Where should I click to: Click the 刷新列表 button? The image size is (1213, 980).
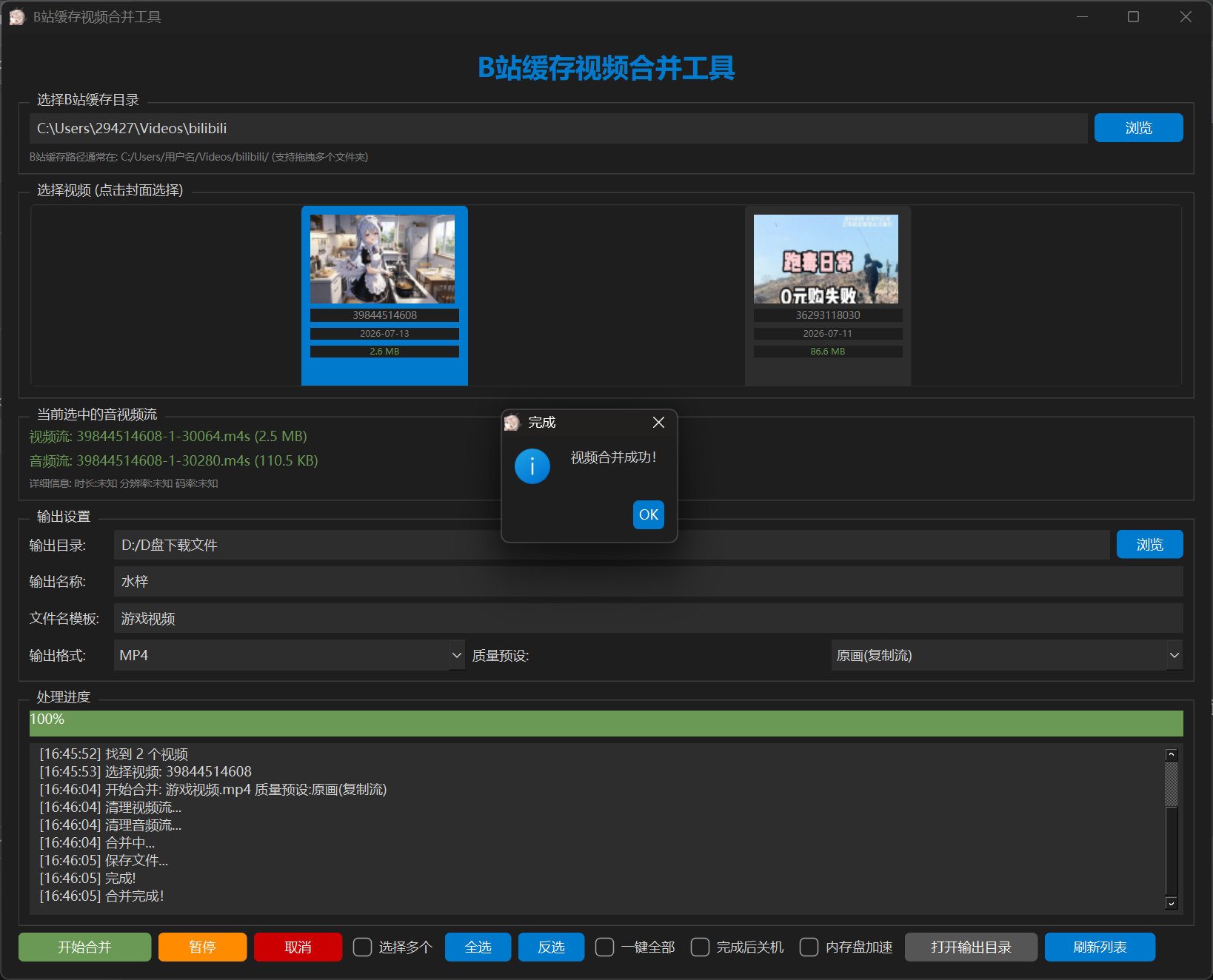pos(1100,947)
